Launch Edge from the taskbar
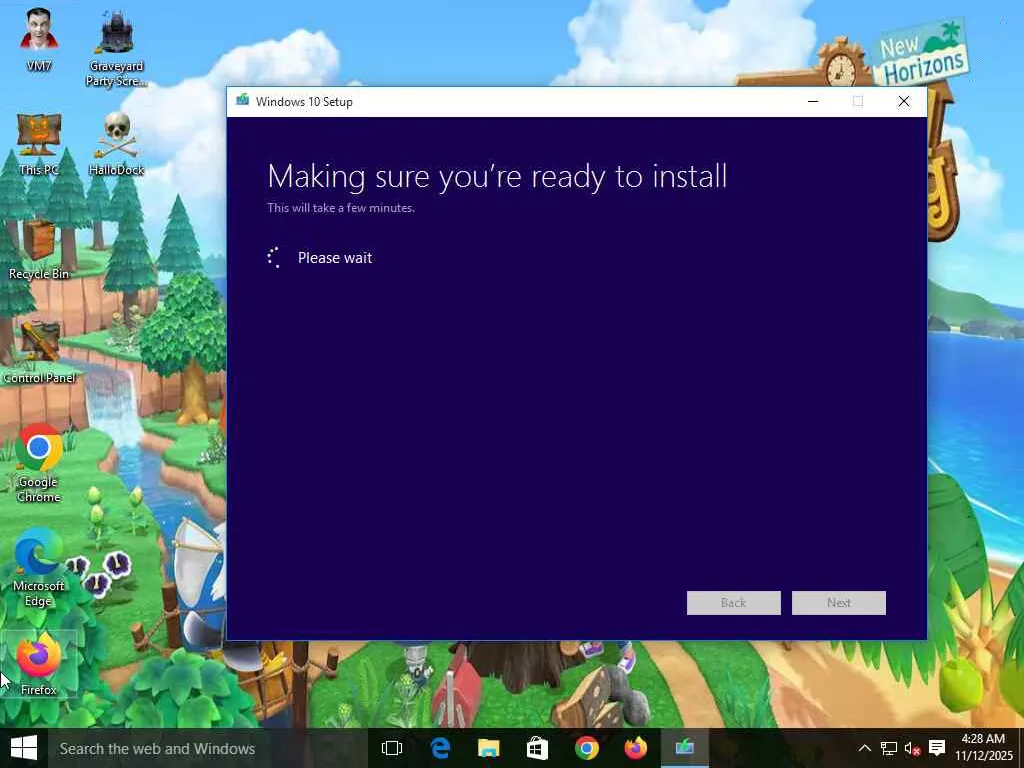The image size is (1024, 768). 440,748
